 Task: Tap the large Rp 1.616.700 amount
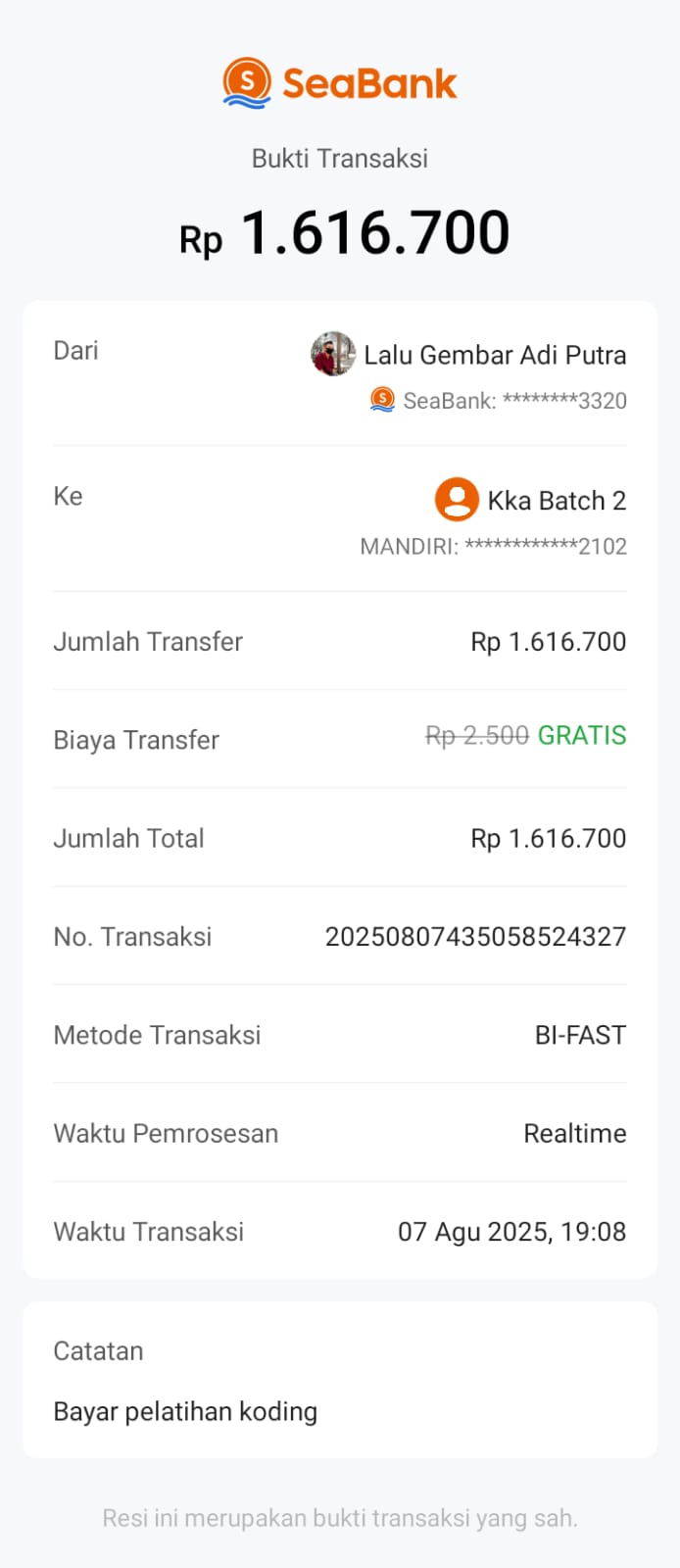click(344, 233)
